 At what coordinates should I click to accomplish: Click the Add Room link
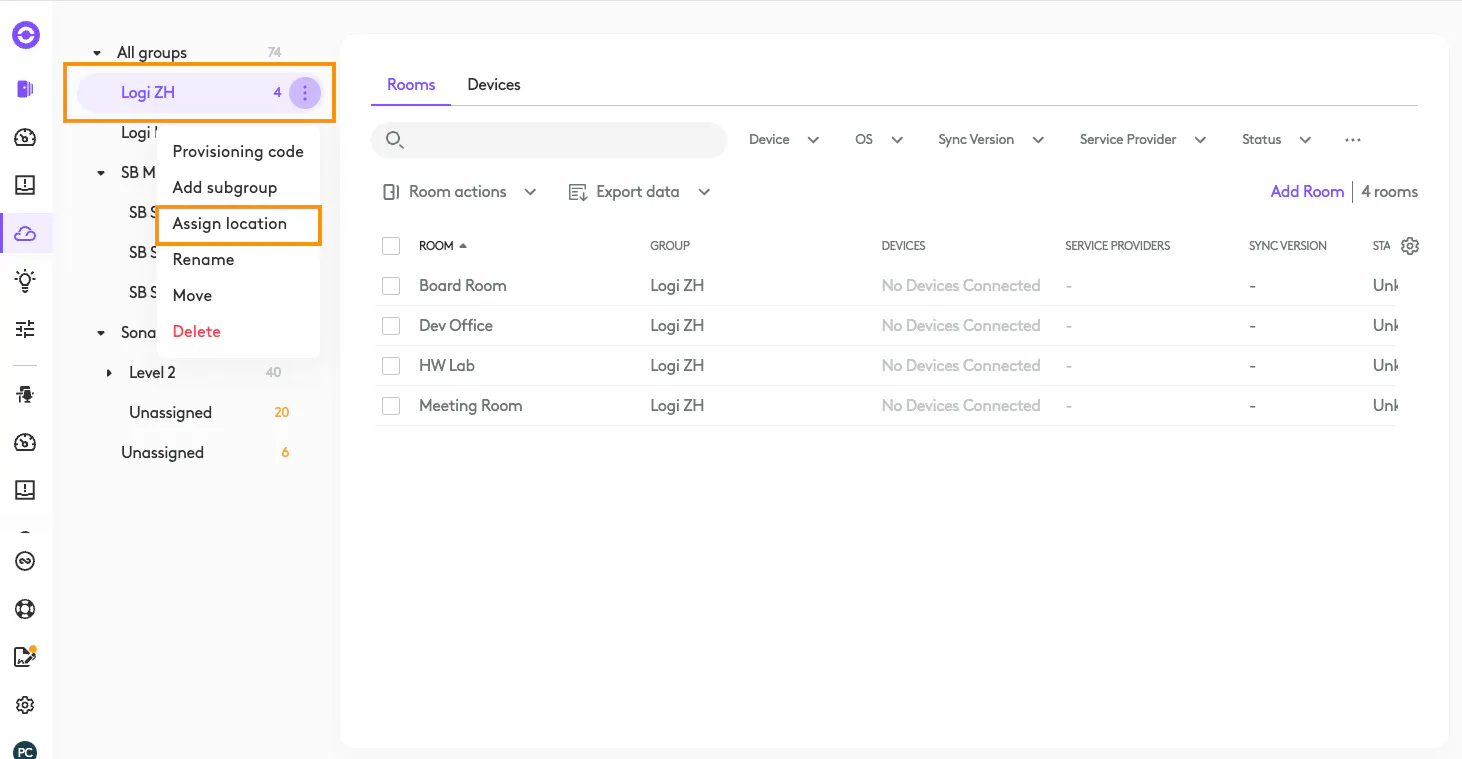(x=1307, y=192)
